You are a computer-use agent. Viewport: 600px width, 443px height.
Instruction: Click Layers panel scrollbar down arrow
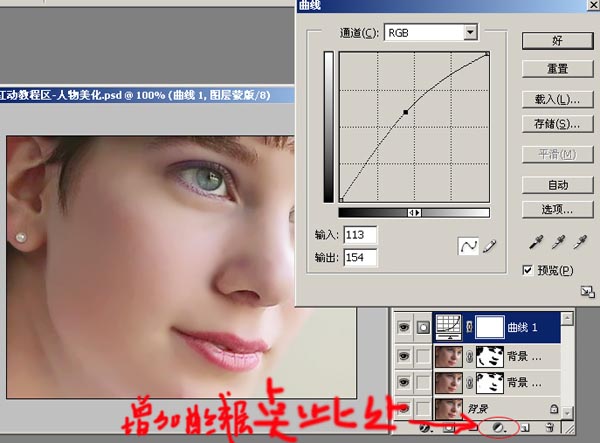(x=567, y=412)
